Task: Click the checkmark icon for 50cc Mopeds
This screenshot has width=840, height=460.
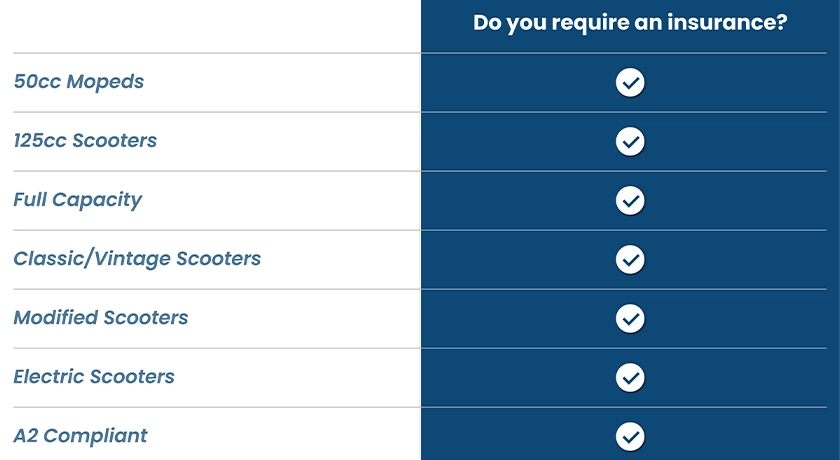Action: (x=630, y=82)
